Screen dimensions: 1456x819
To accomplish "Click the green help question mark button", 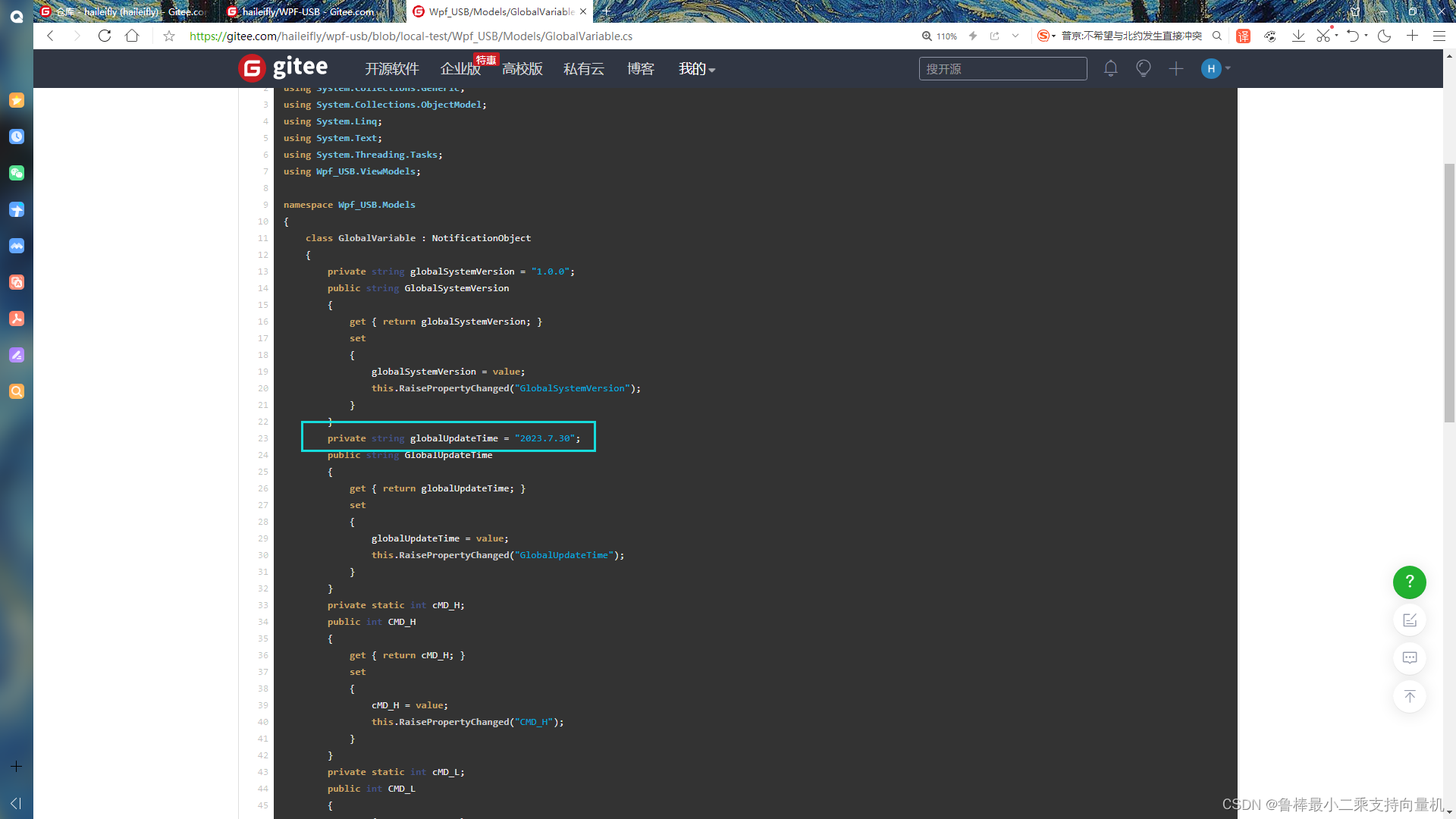I will 1410,582.
